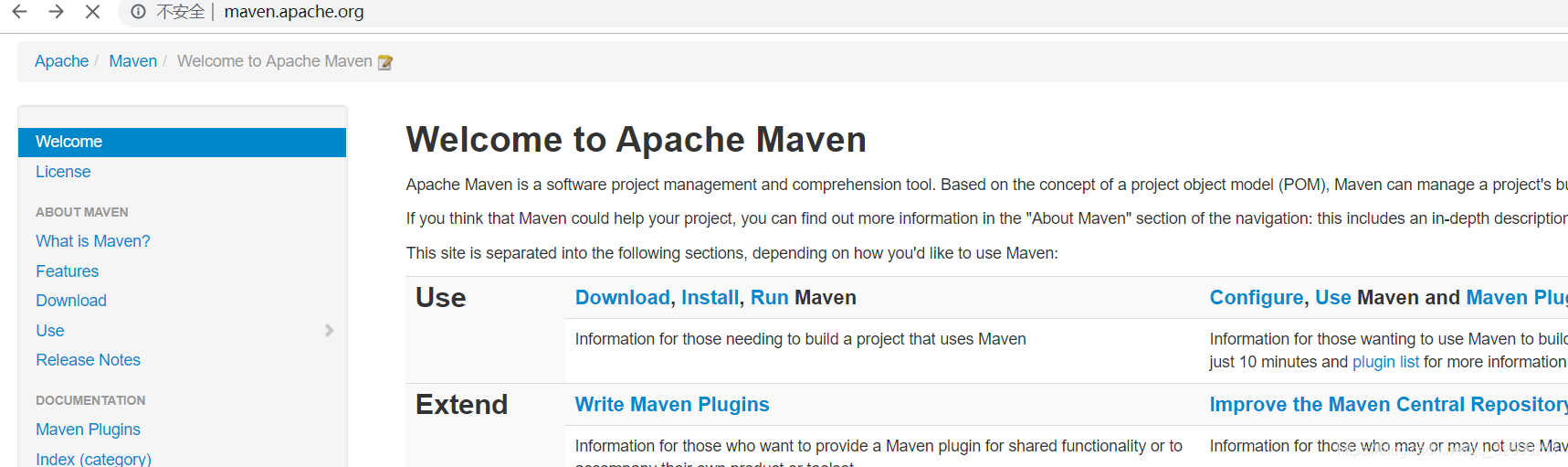Open Improve the Maven Central Repository link

coord(1389,405)
